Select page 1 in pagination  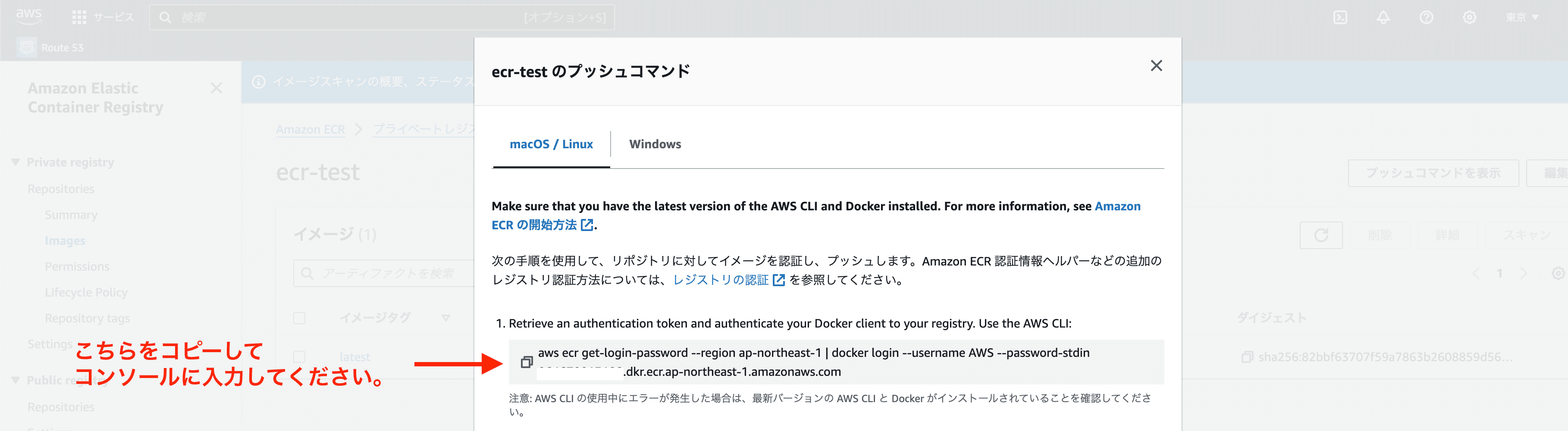(1499, 273)
